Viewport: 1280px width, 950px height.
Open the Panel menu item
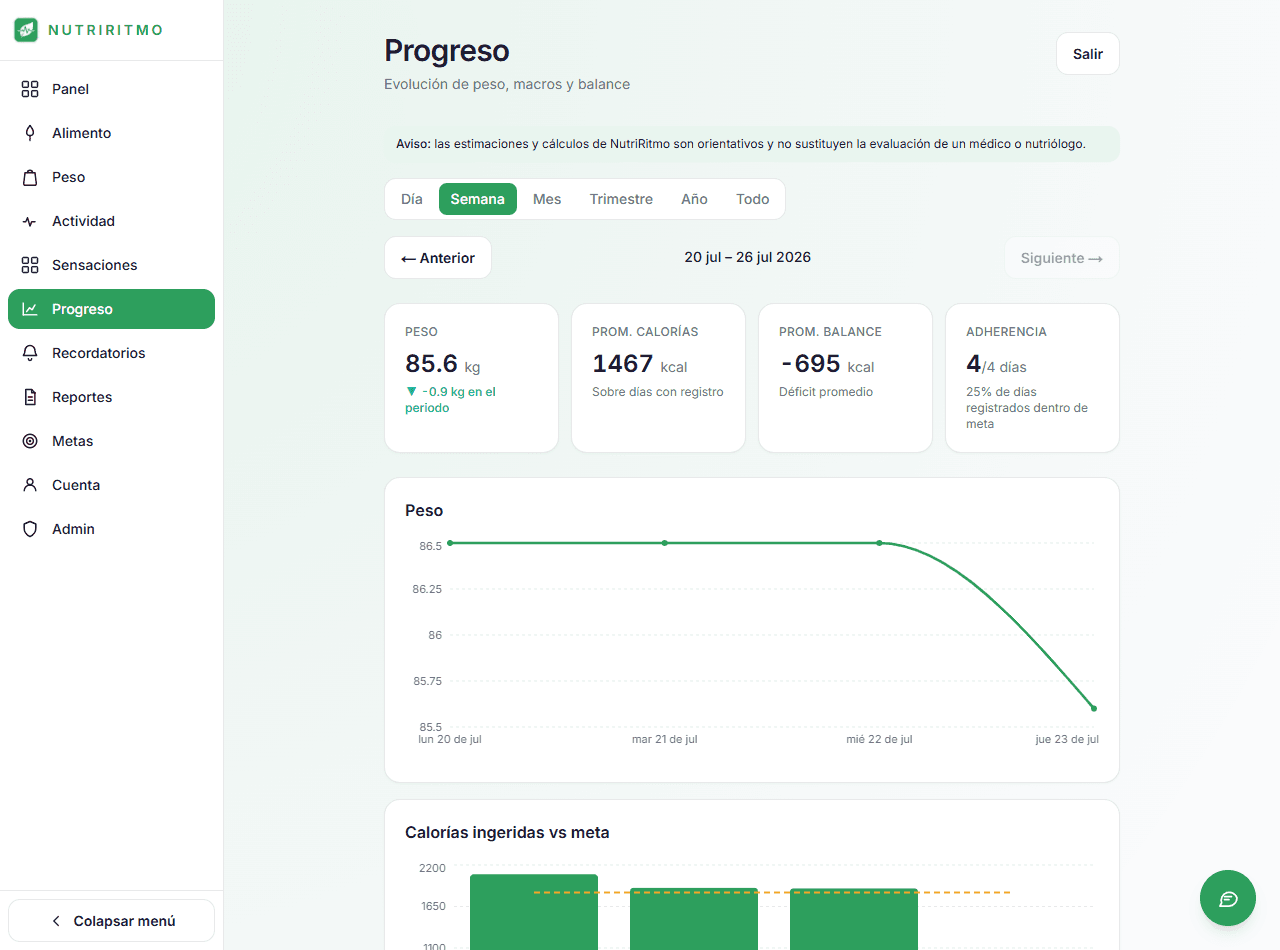(x=111, y=89)
